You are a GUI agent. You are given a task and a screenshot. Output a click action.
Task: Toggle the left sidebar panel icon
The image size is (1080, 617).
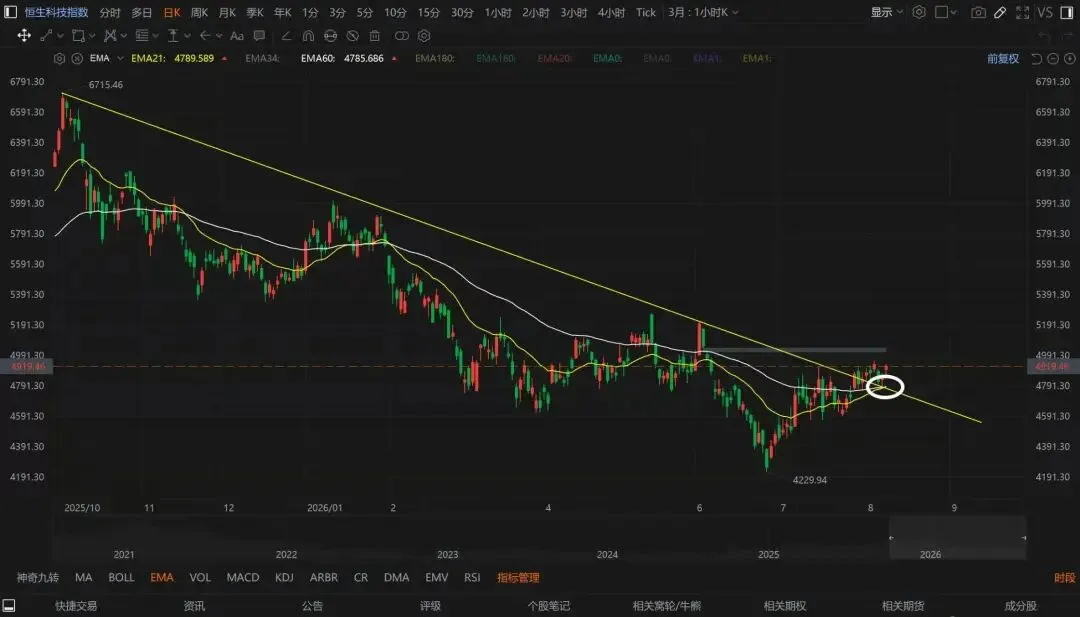click(x=10, y=12)
